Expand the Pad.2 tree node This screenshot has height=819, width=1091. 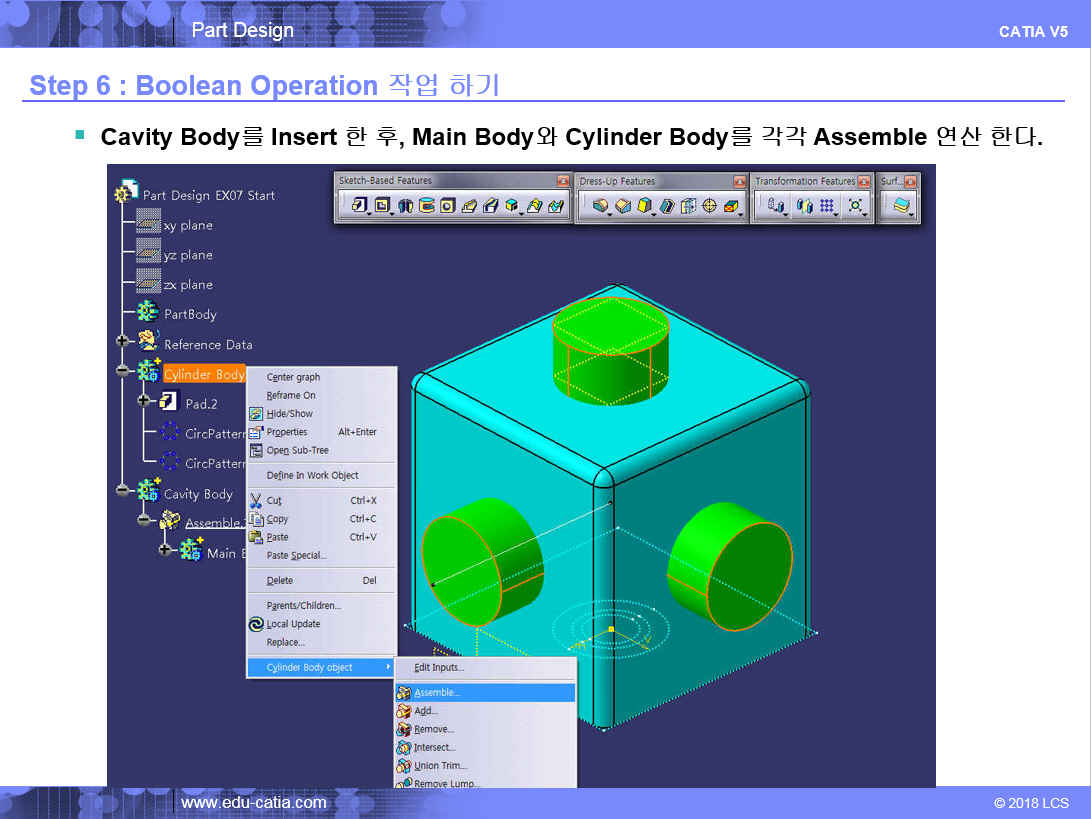point(144,401)
